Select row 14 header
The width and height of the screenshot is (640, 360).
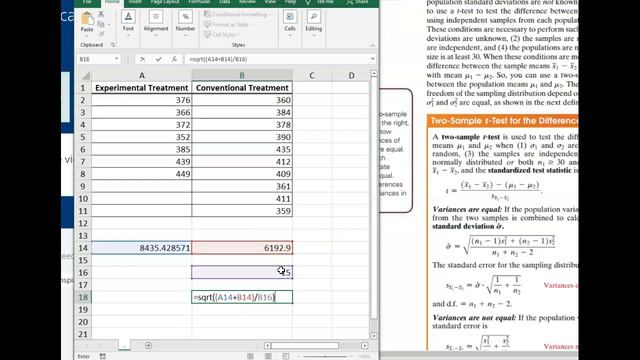tap(83, 248)
